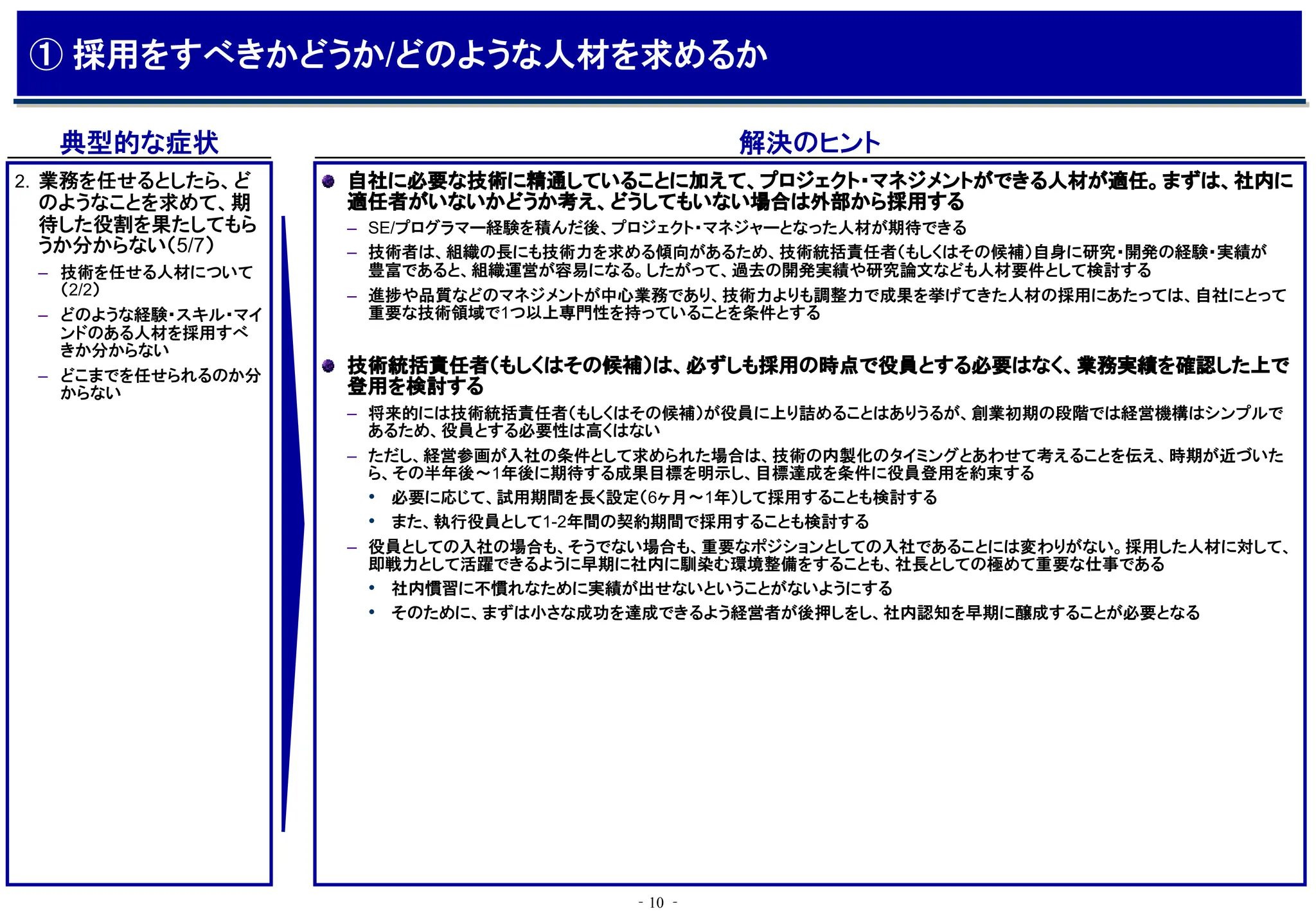
Task: Click the page number '- 10 -'
Action: (x=657, y=902)
